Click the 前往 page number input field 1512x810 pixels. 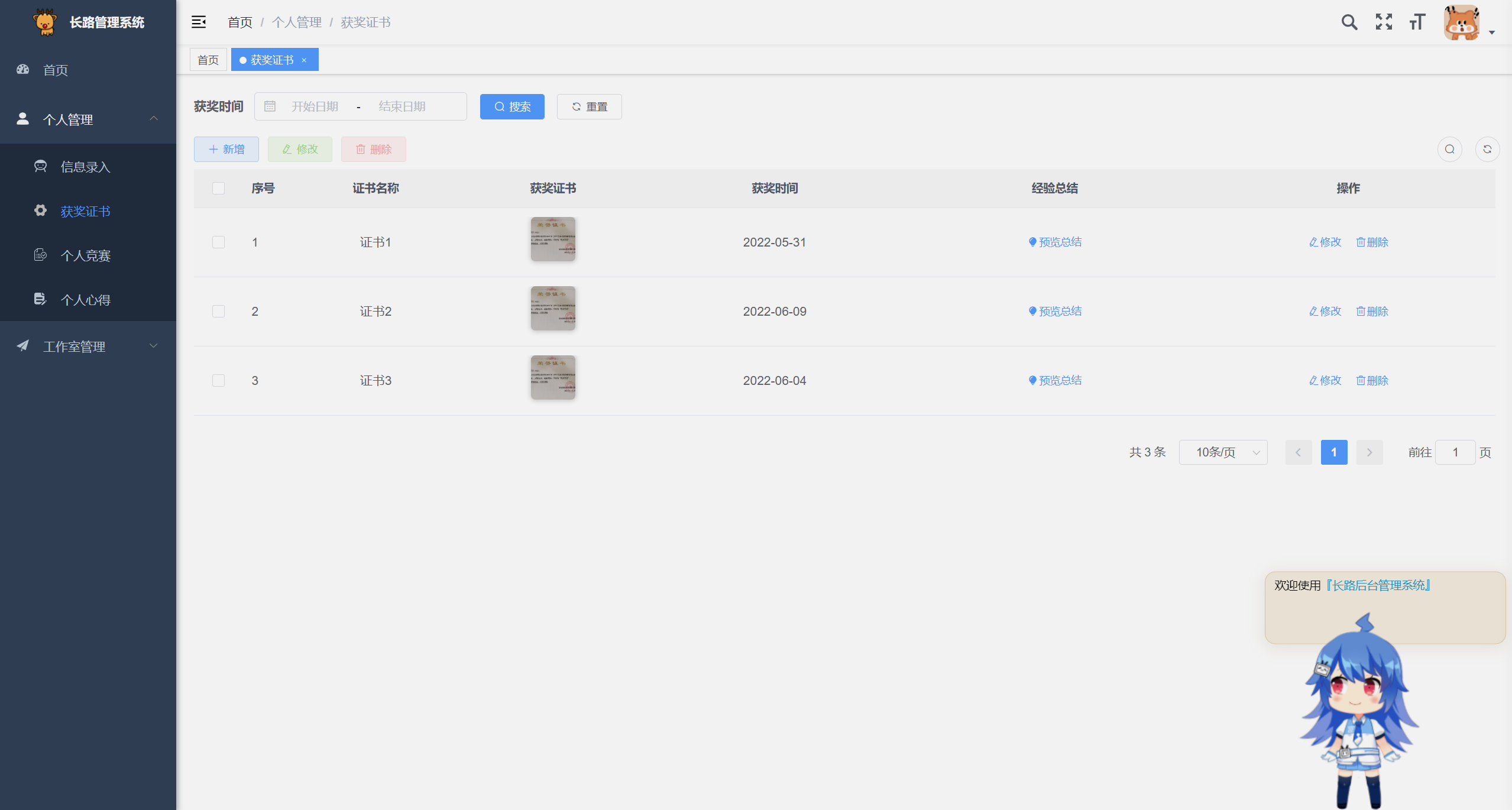tap(1455, 452)
